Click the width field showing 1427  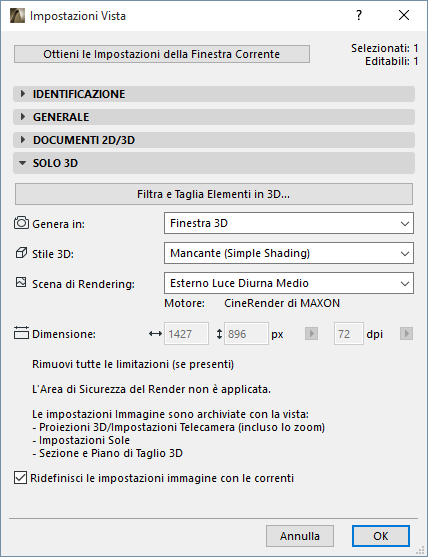(x=186, y=334)
